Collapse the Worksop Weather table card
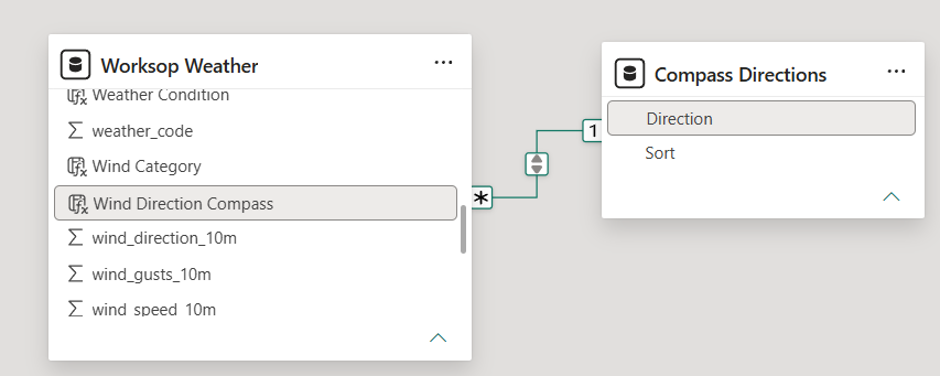The image size is (940, 376). pos(438,338)
